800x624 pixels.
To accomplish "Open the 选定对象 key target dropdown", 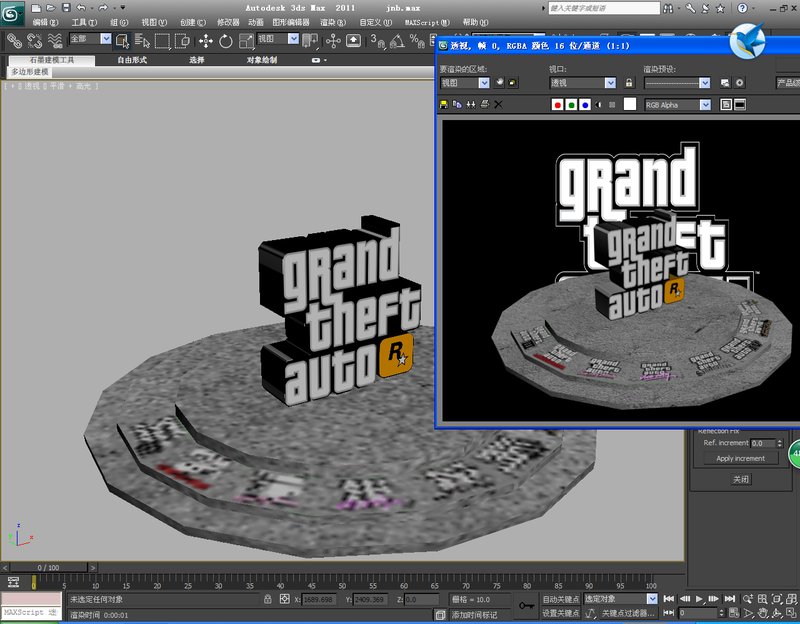I will click(x=620, y=599).
